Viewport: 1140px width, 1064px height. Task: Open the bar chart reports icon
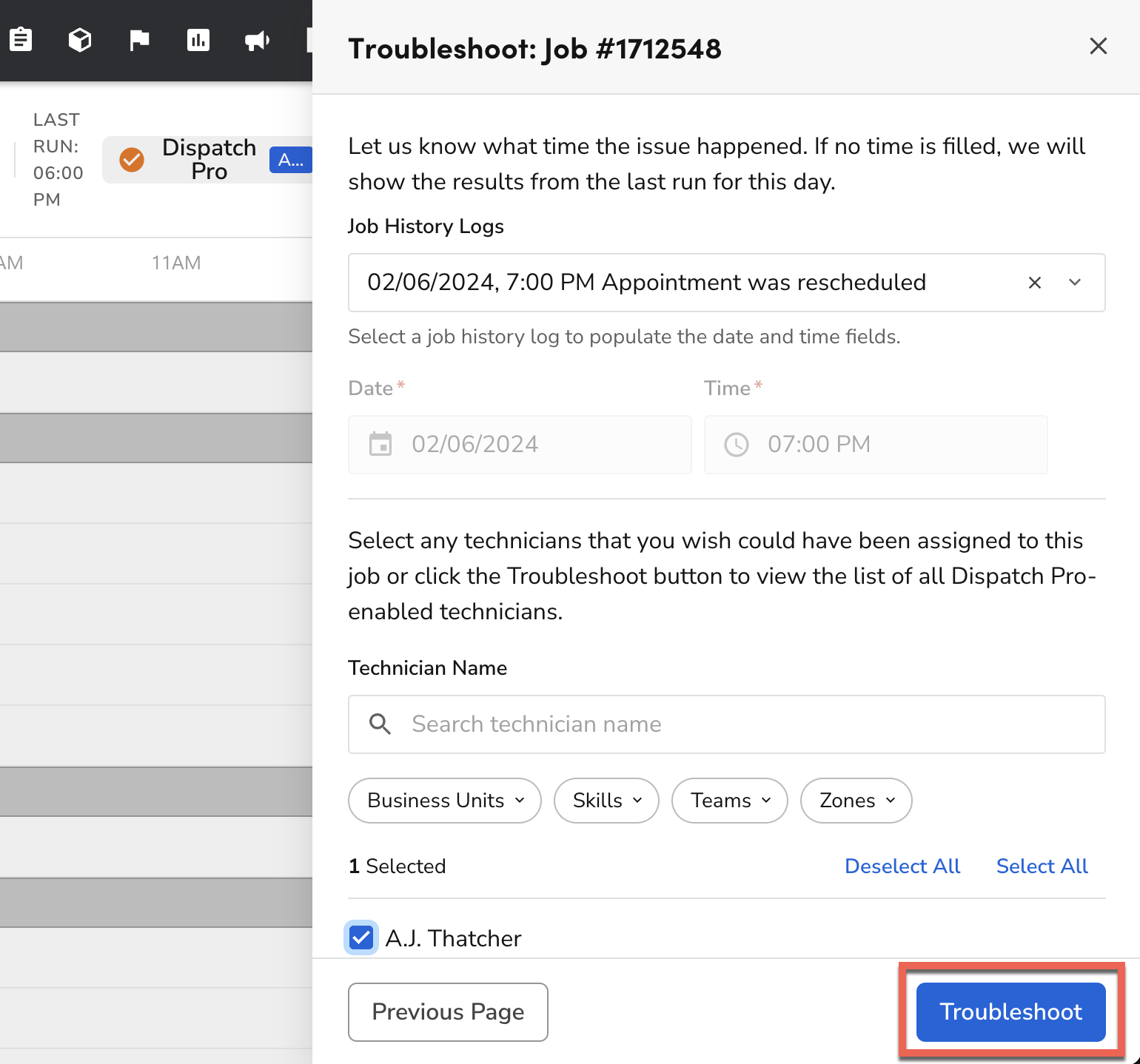tap(198, 40)
